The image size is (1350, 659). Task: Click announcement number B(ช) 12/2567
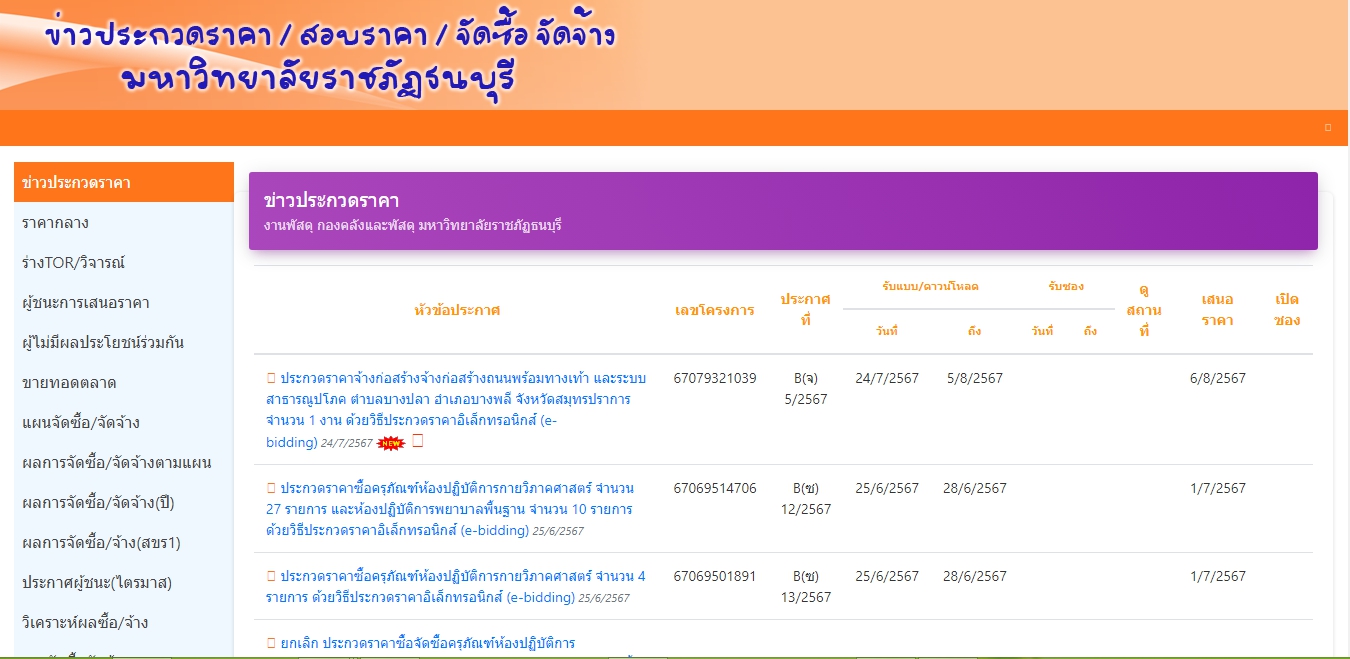click(806, 498)
